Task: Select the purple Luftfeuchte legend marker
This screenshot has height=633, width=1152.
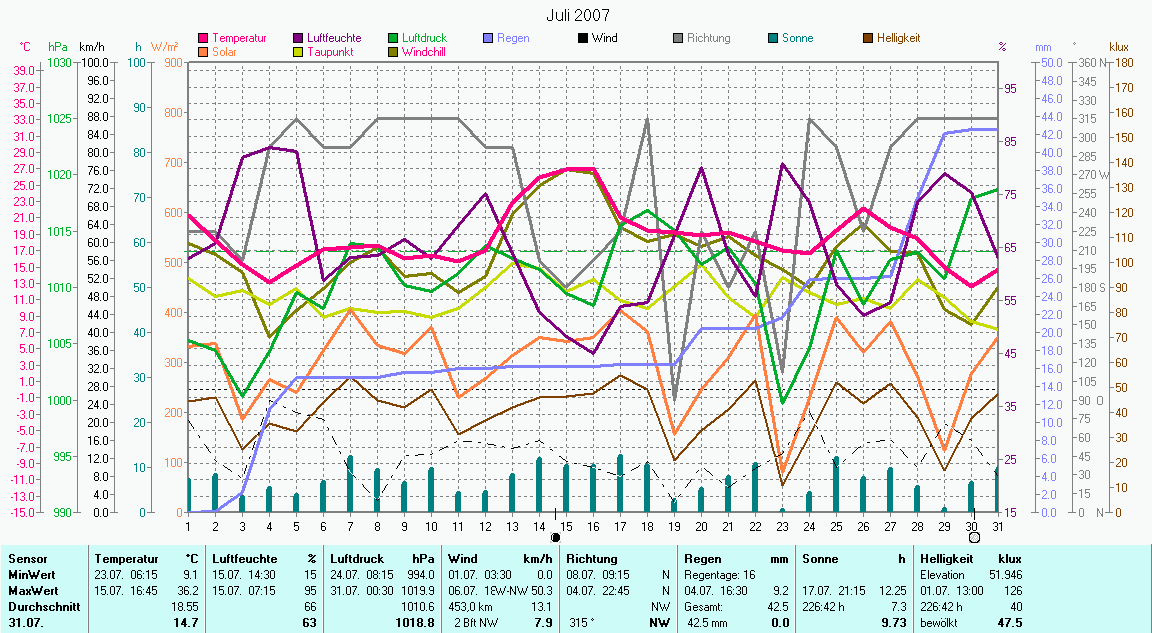Action: coord(299,39)
